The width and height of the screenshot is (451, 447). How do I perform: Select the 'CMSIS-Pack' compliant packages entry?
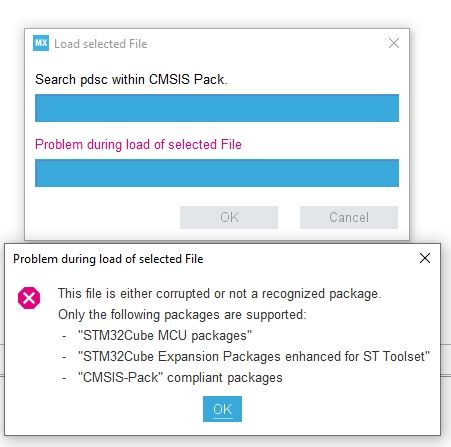[180, 377]
